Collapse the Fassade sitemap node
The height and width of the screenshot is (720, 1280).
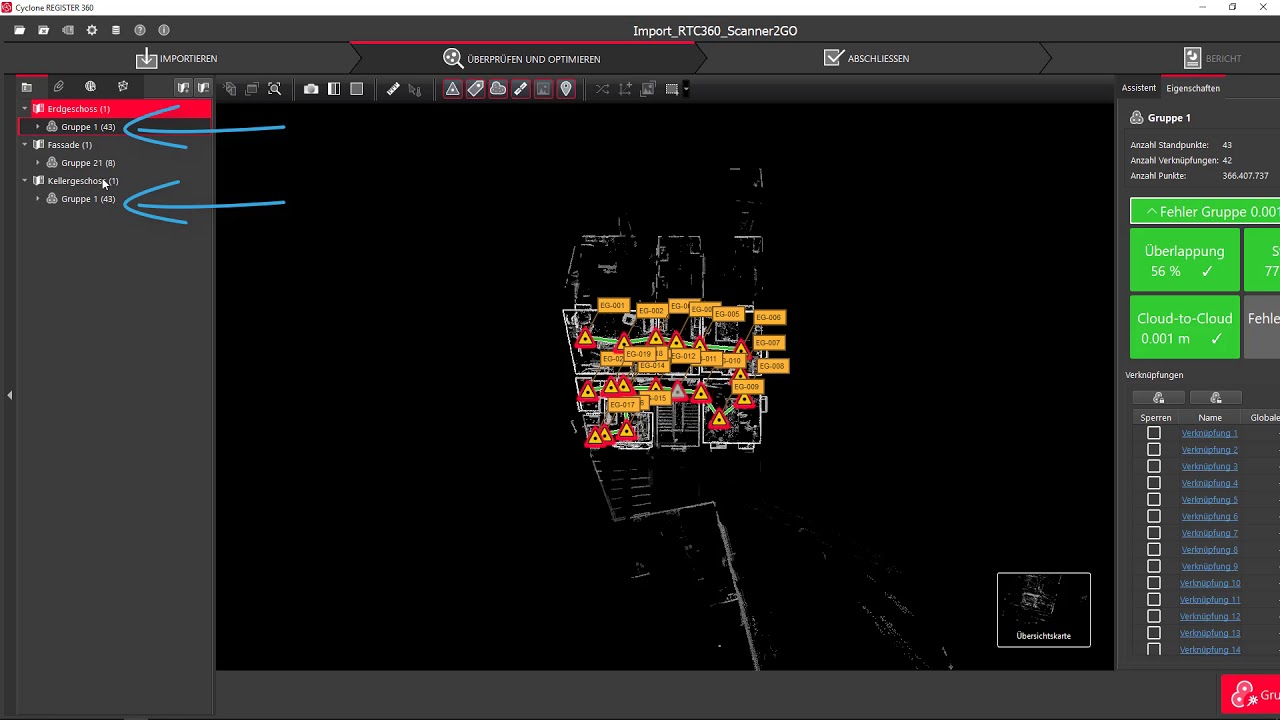click(x=25, y=145)
